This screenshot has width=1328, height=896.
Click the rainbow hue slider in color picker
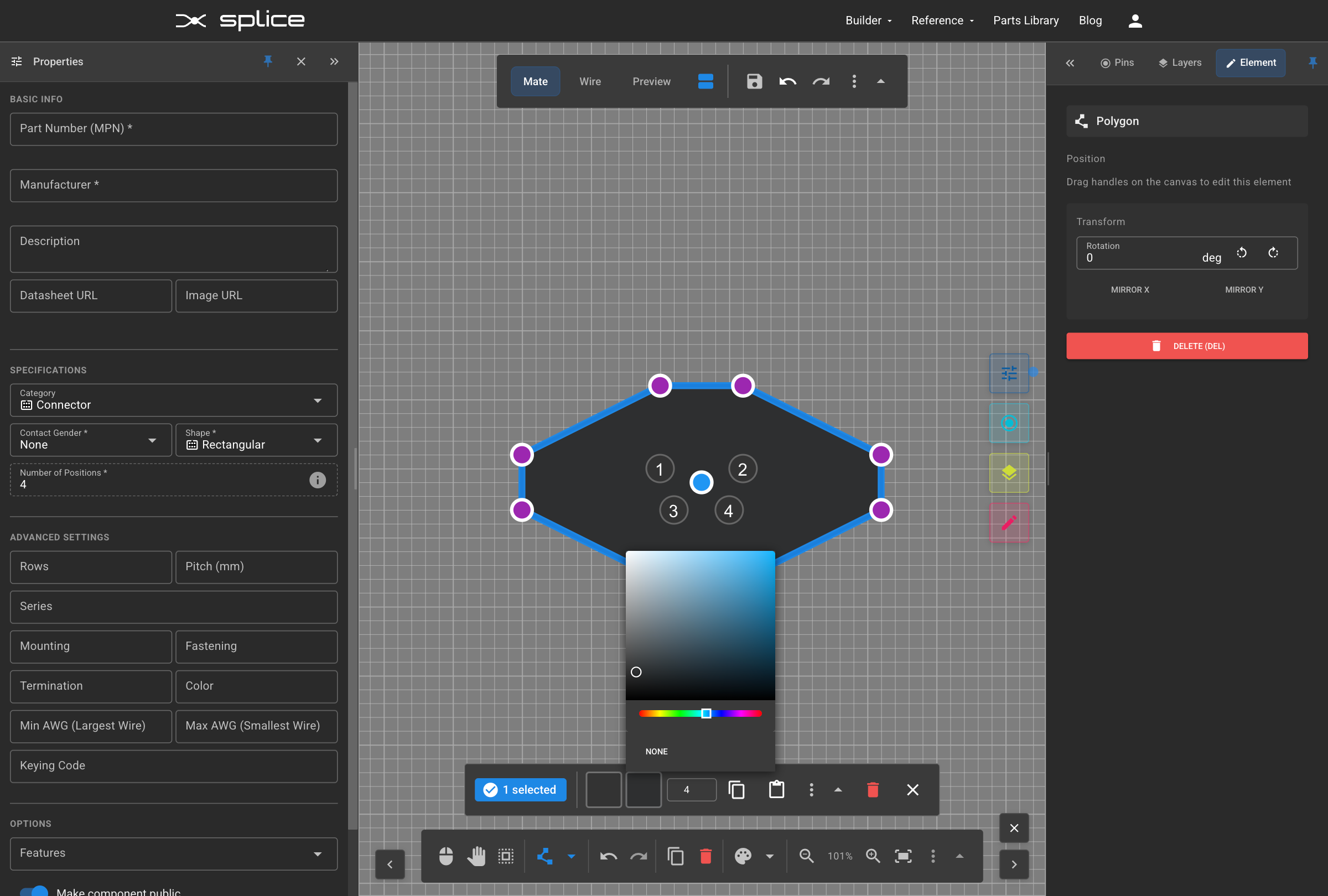701,713
